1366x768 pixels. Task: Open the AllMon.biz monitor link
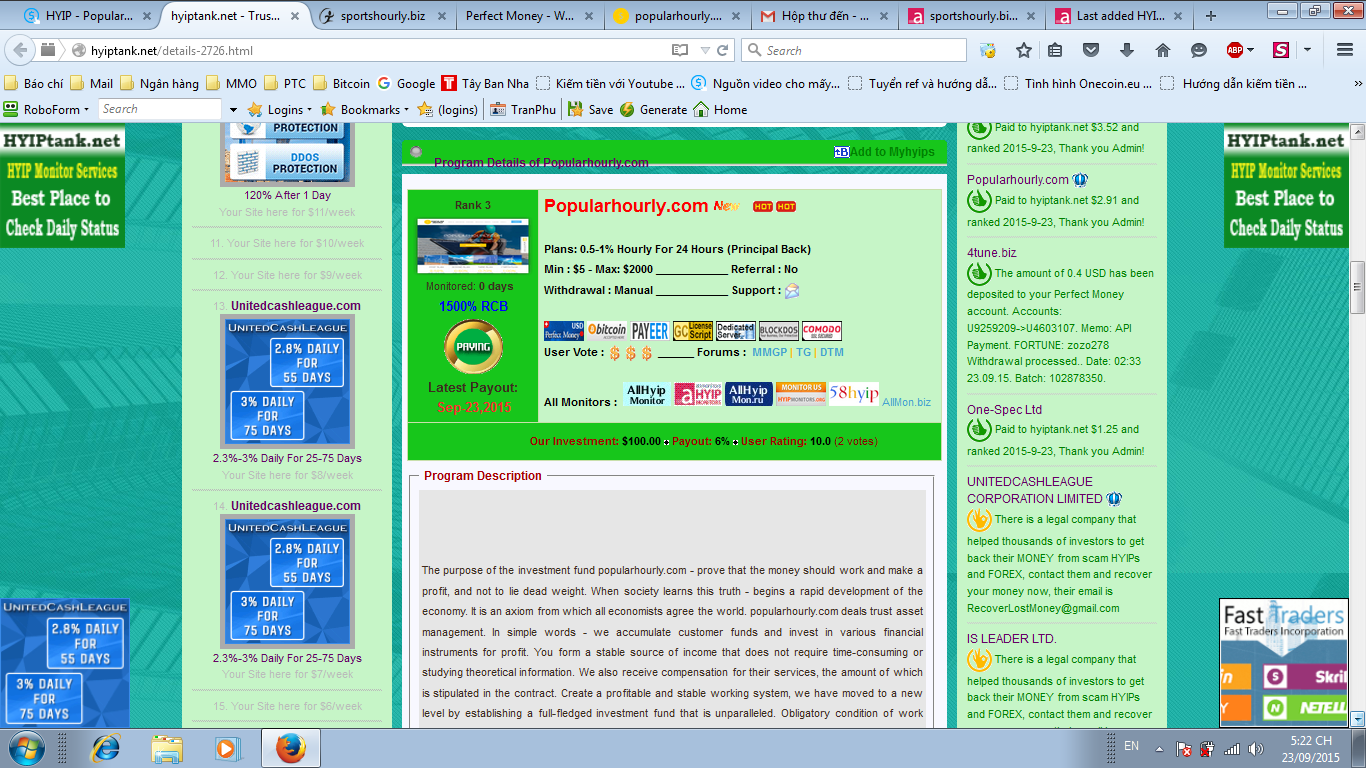(x=906, y=402)
